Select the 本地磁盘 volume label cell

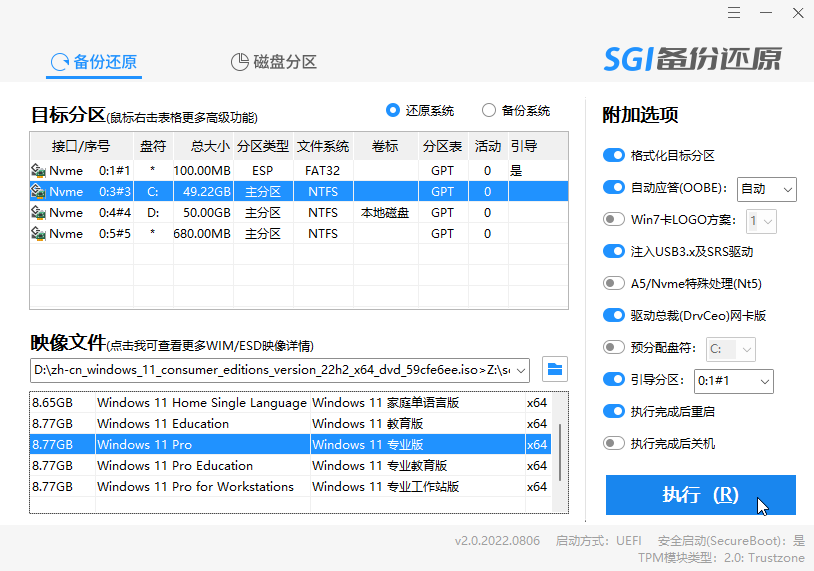(x=386, y=213)
